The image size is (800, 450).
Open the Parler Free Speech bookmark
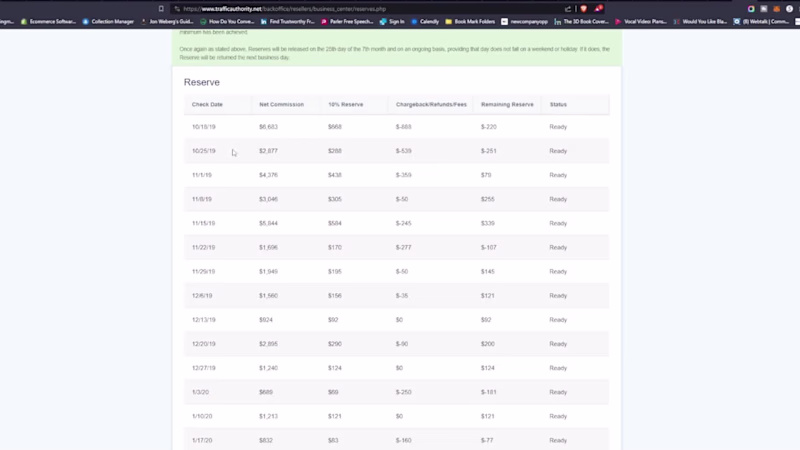point(347,21)
